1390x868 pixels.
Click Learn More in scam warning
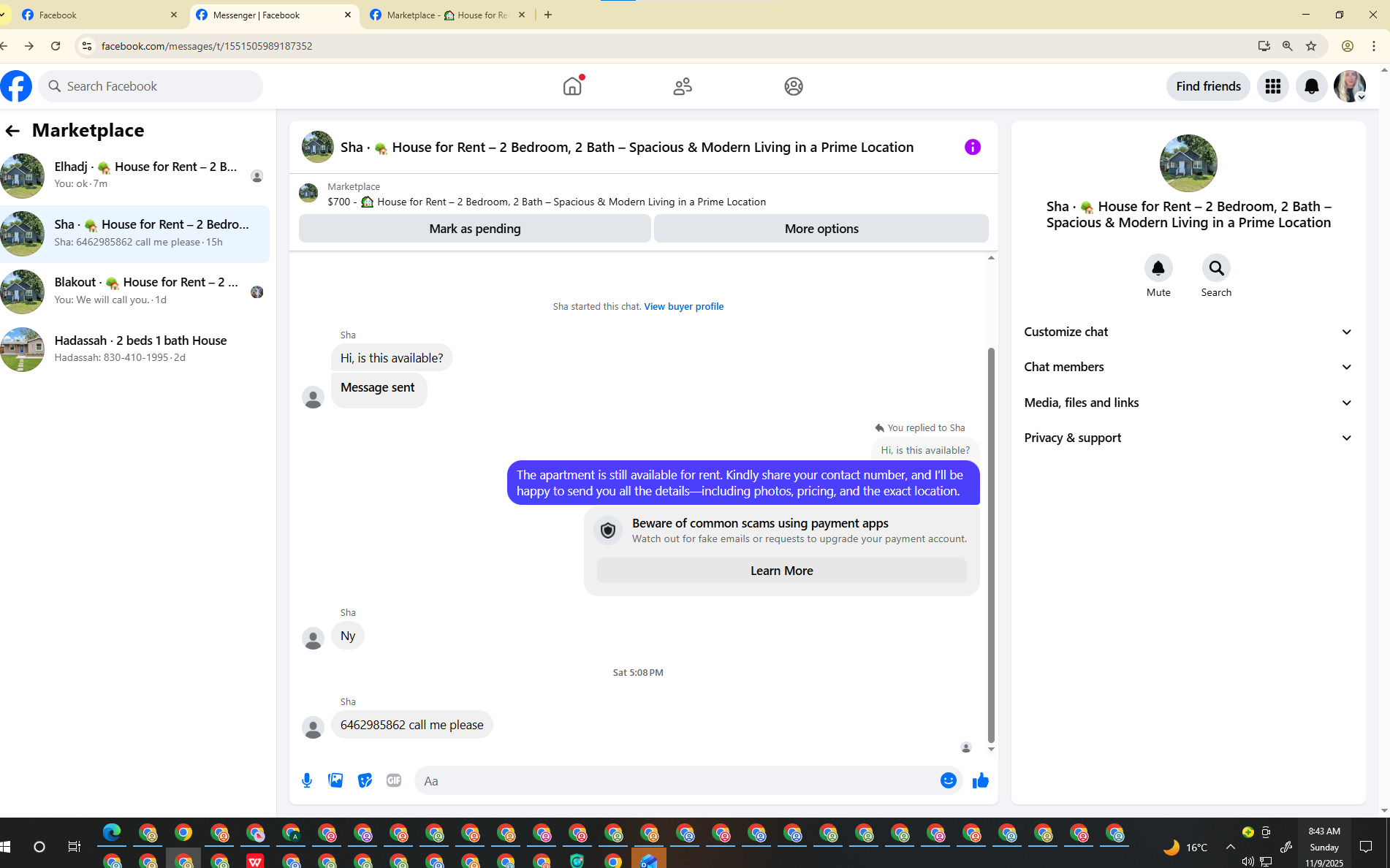point(781,571)
